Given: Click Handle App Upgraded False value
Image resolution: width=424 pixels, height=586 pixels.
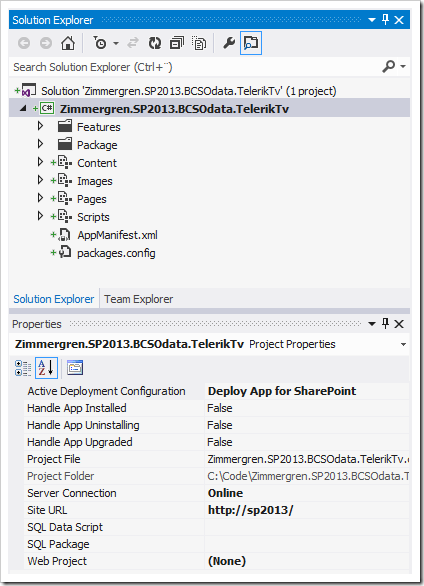Looking at the screenshot, I should pos(220,442).
